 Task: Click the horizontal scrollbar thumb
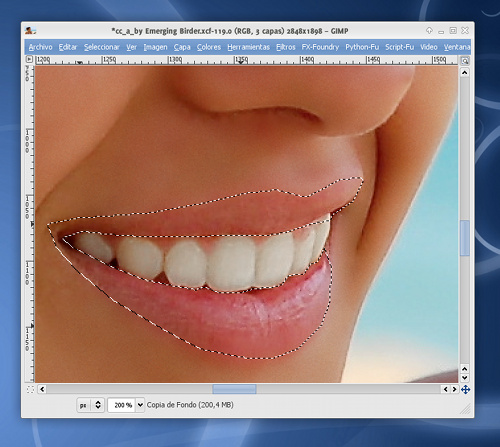(234, 389)
